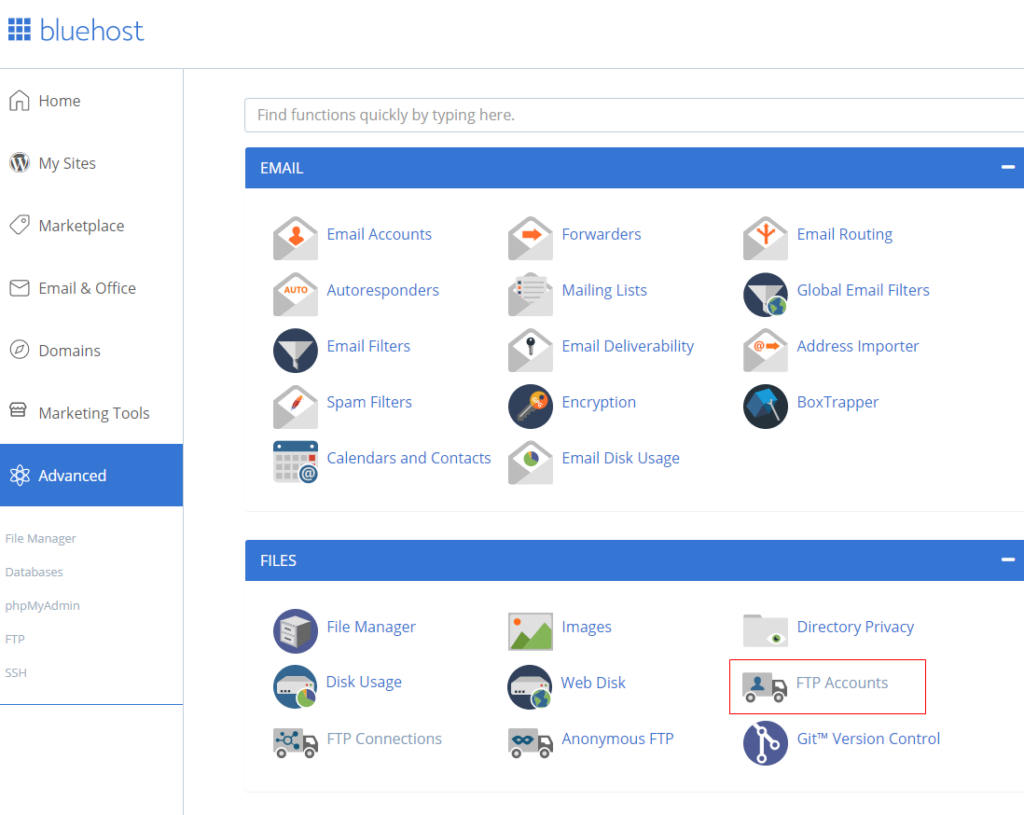Open File Manager sidebar sublink
The height and width of the screenshot is (815, 1024).
coord(40,539)
